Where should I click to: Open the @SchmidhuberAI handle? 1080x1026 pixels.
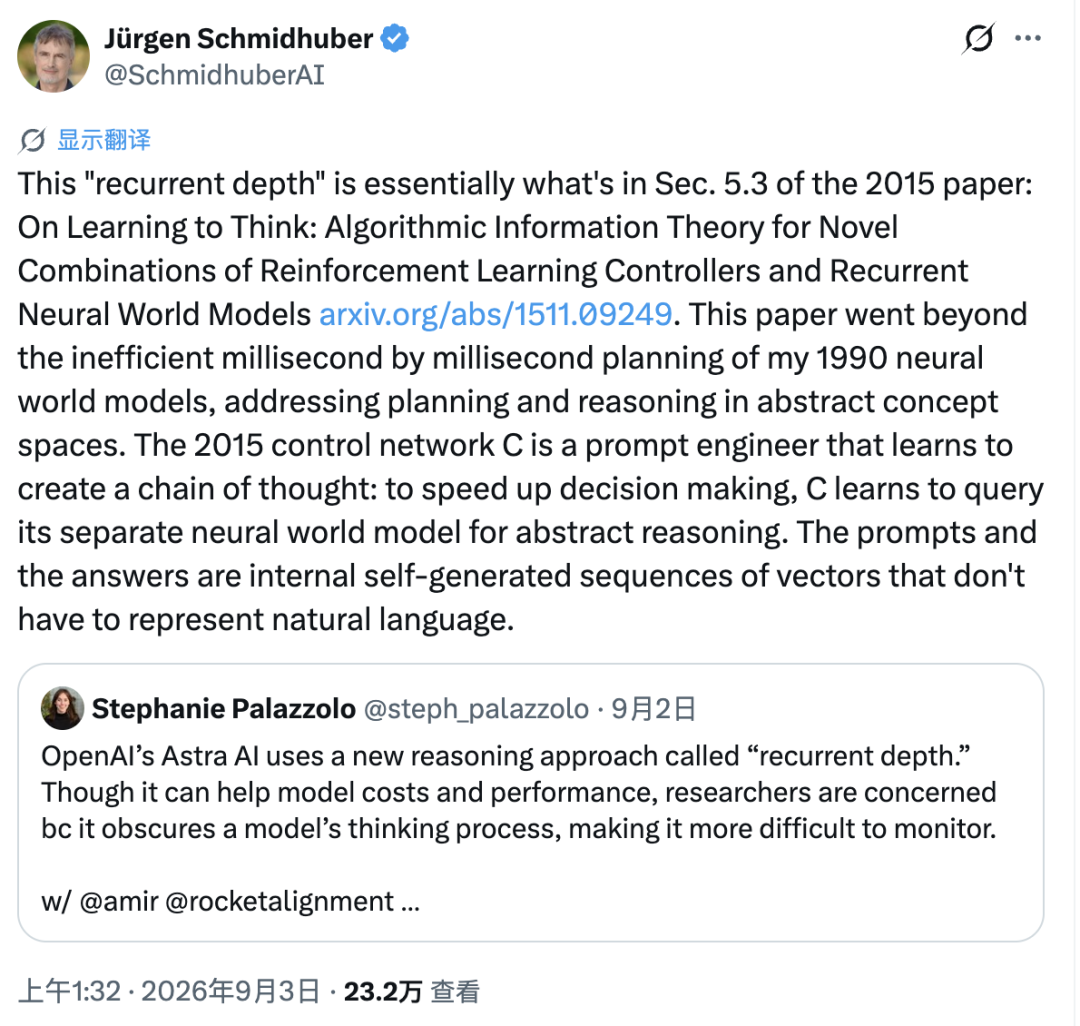214,75
